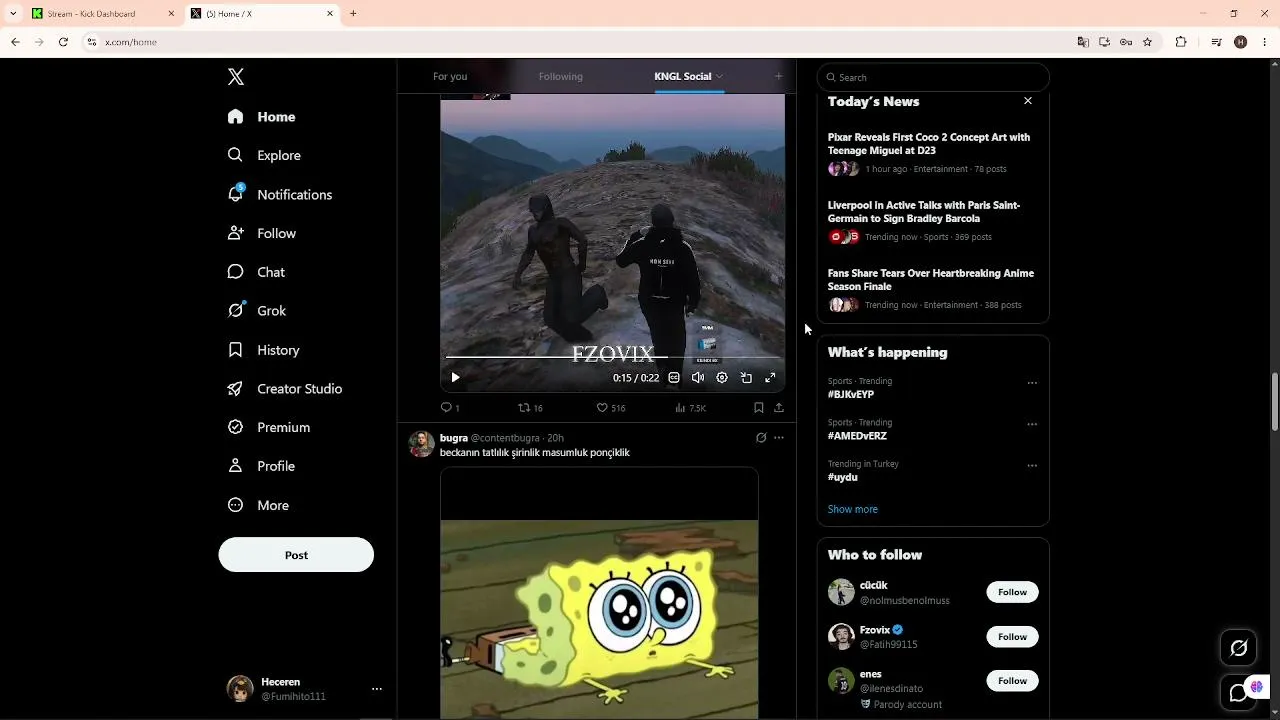Switch to the Following tab
1280x720 pixels.
(x=560, y=76)
